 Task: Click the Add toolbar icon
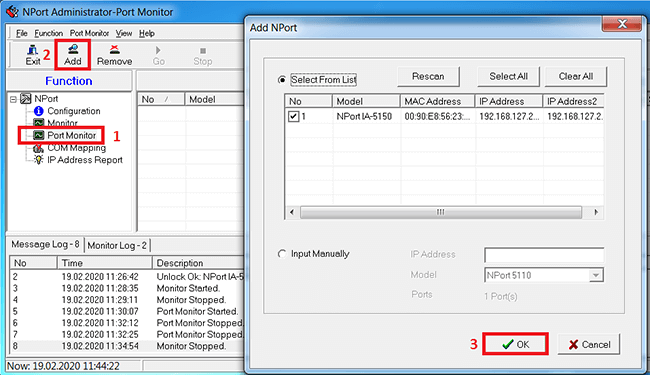click(x=73, y=55)
